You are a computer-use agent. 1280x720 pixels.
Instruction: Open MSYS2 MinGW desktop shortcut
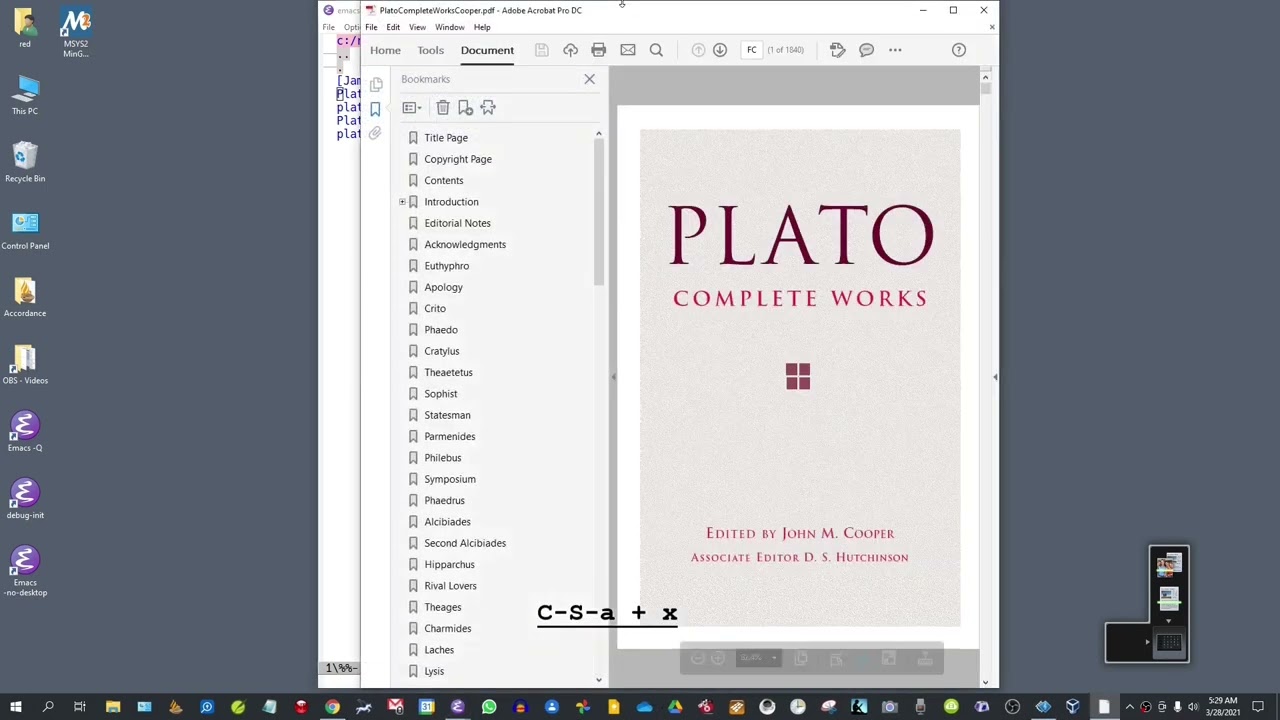click(x=75, y=33)
